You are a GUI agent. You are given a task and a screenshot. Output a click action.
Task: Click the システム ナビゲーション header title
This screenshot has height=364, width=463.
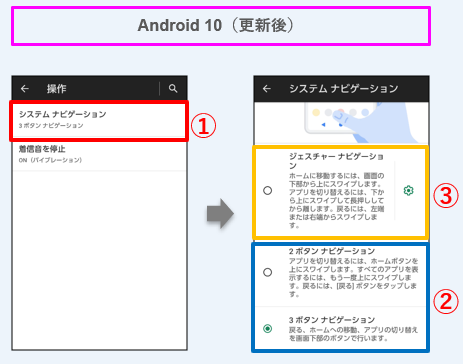pyautogui.click(x=343, y=89)
